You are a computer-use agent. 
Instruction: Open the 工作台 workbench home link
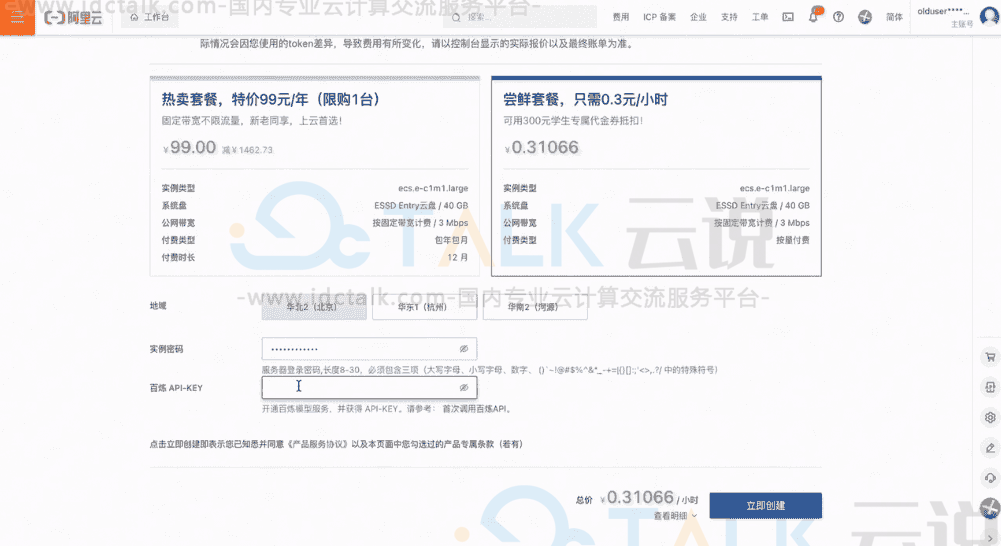point(149,17)
